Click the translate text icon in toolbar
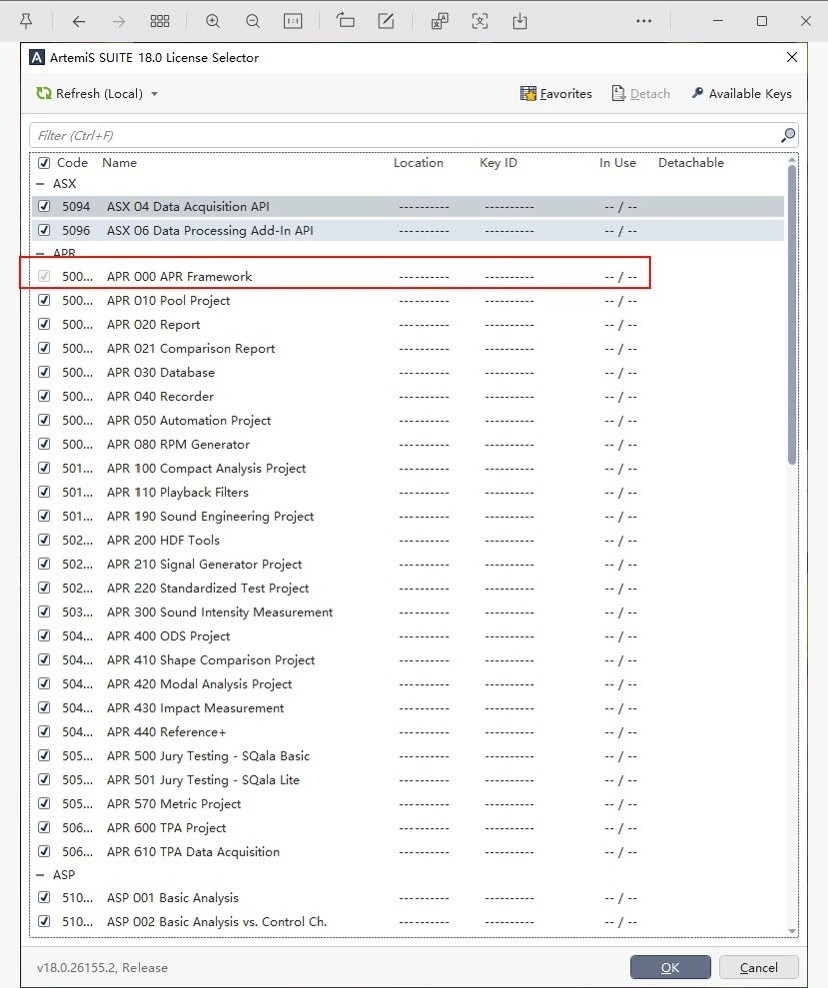The image size is (828, 988). (x=440, y=21)
